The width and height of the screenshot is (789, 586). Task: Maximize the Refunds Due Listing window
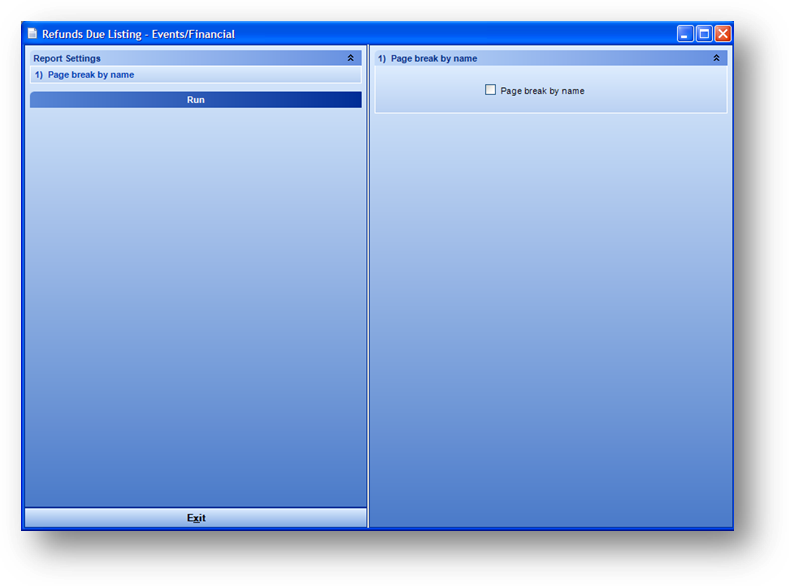point(704,34)
